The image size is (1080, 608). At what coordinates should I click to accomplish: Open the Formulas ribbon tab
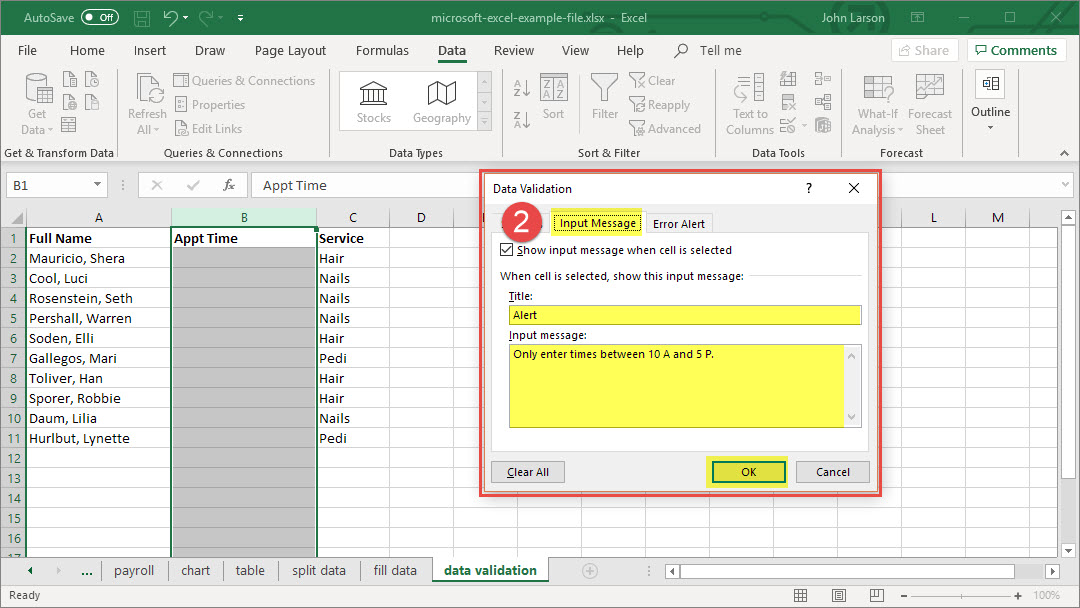(382, 51)
